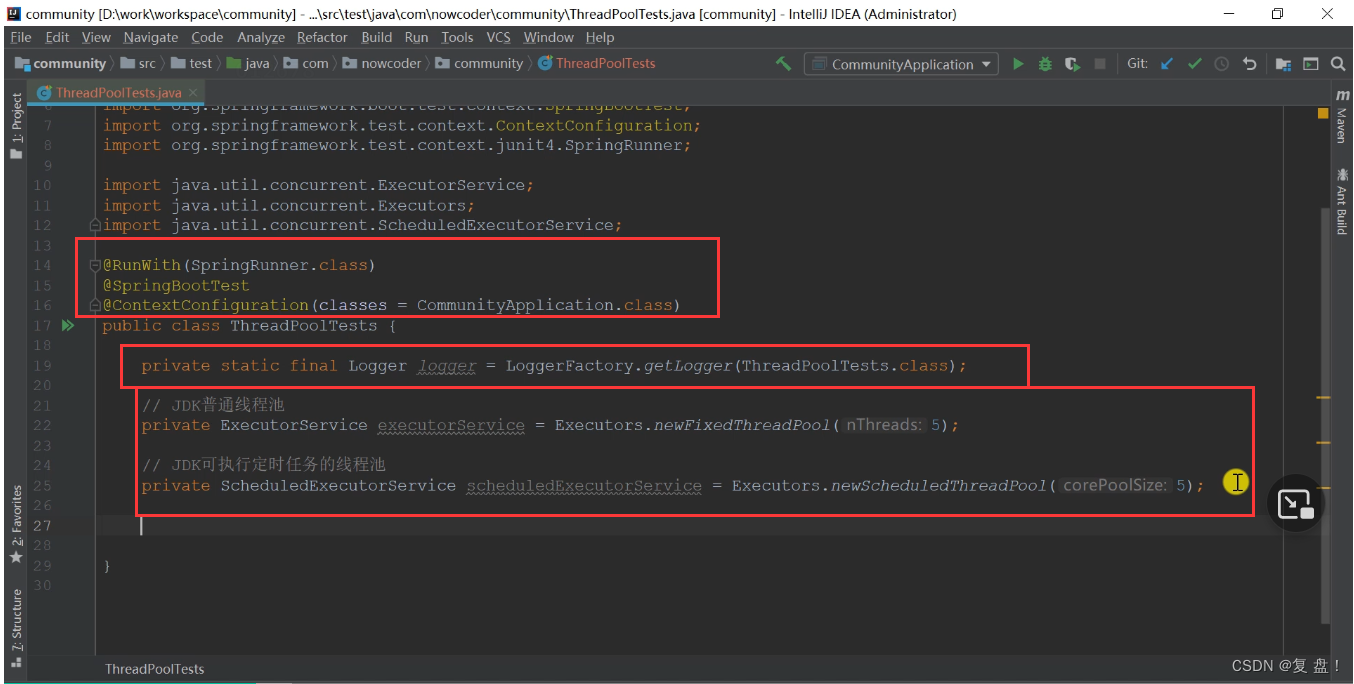This screenshot has width=1354, height=684.
Task: Click the word logger in line 19
Action: [447, 365]
